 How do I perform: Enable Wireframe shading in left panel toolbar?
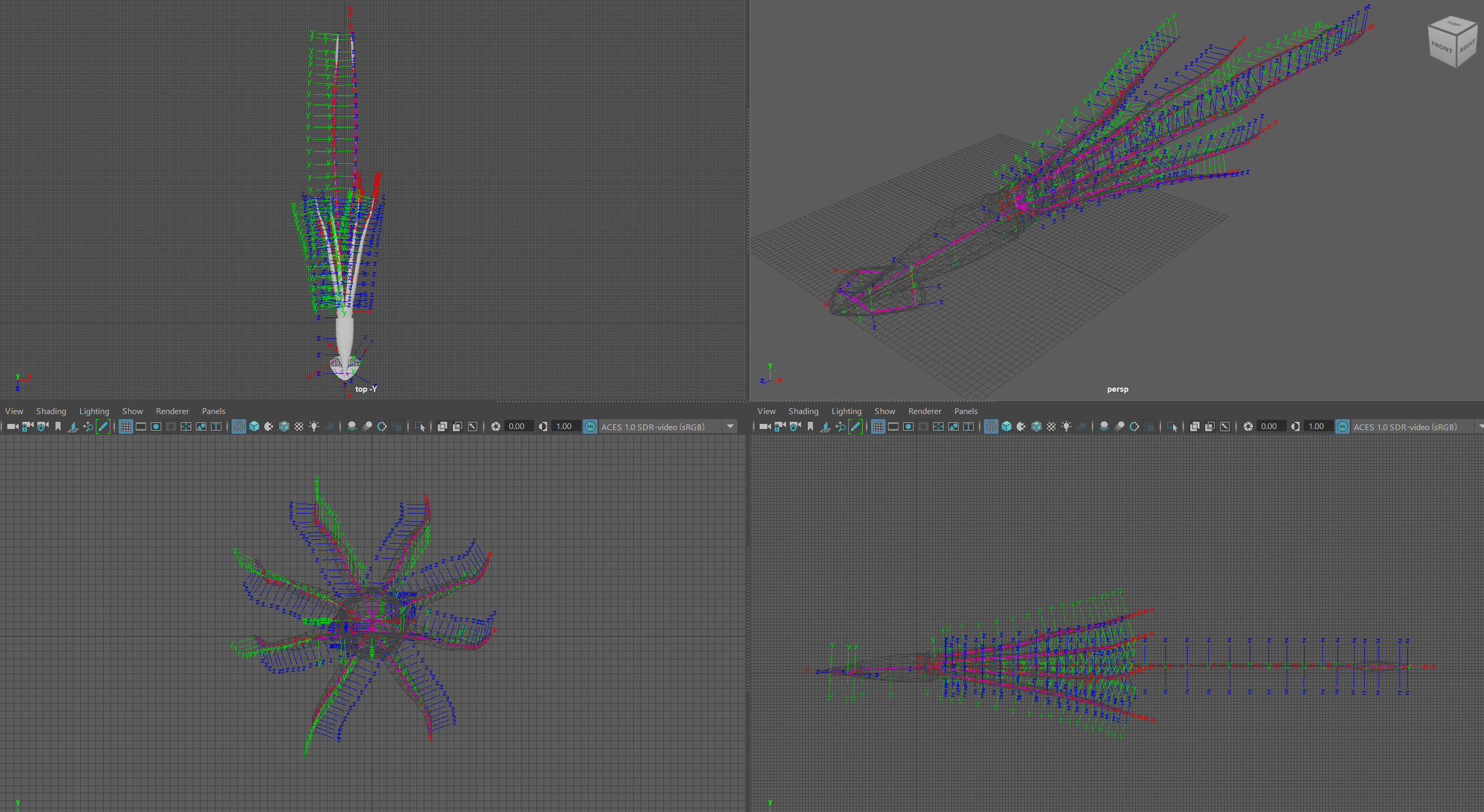click(x=239, y=426)
